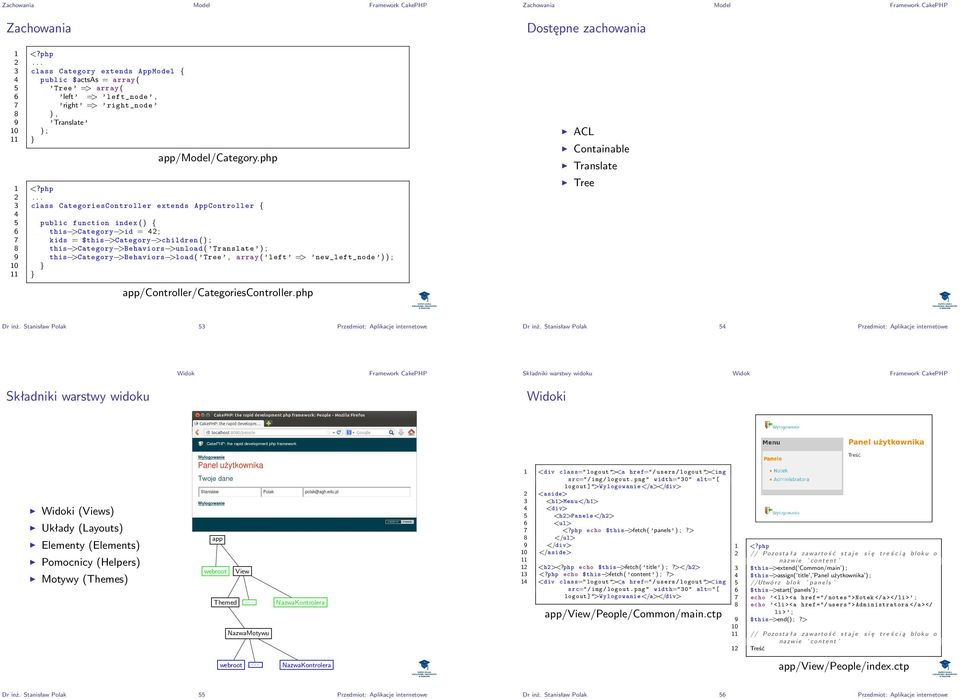Click the View node in the tree diagram

pos(242,571)
